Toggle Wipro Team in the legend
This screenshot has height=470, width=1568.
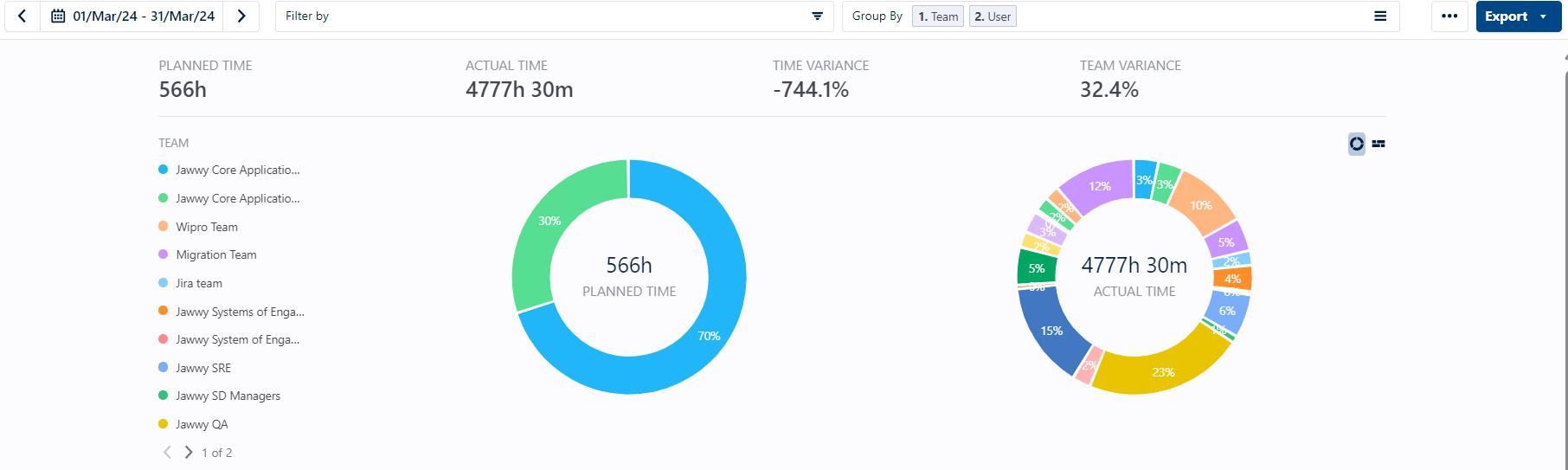click(x=206, y=227)
